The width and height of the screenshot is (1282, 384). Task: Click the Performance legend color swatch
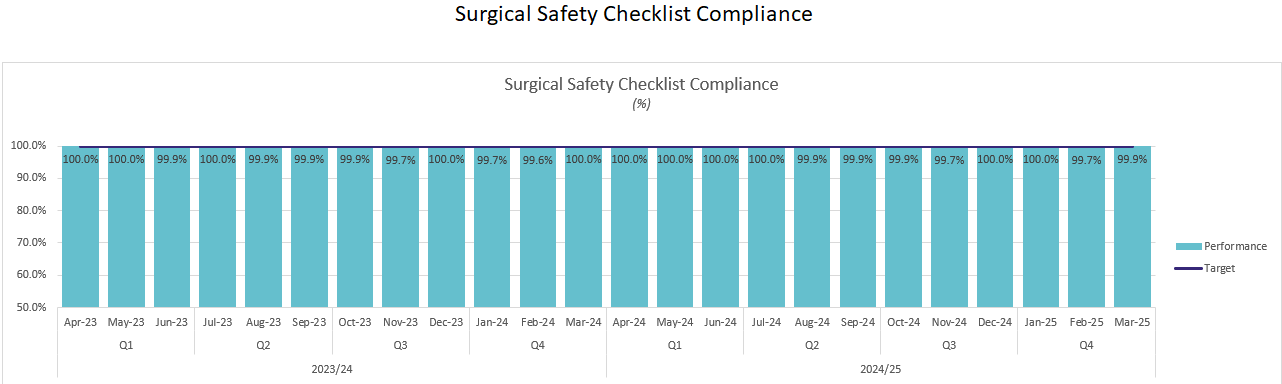coord(1189,246)
